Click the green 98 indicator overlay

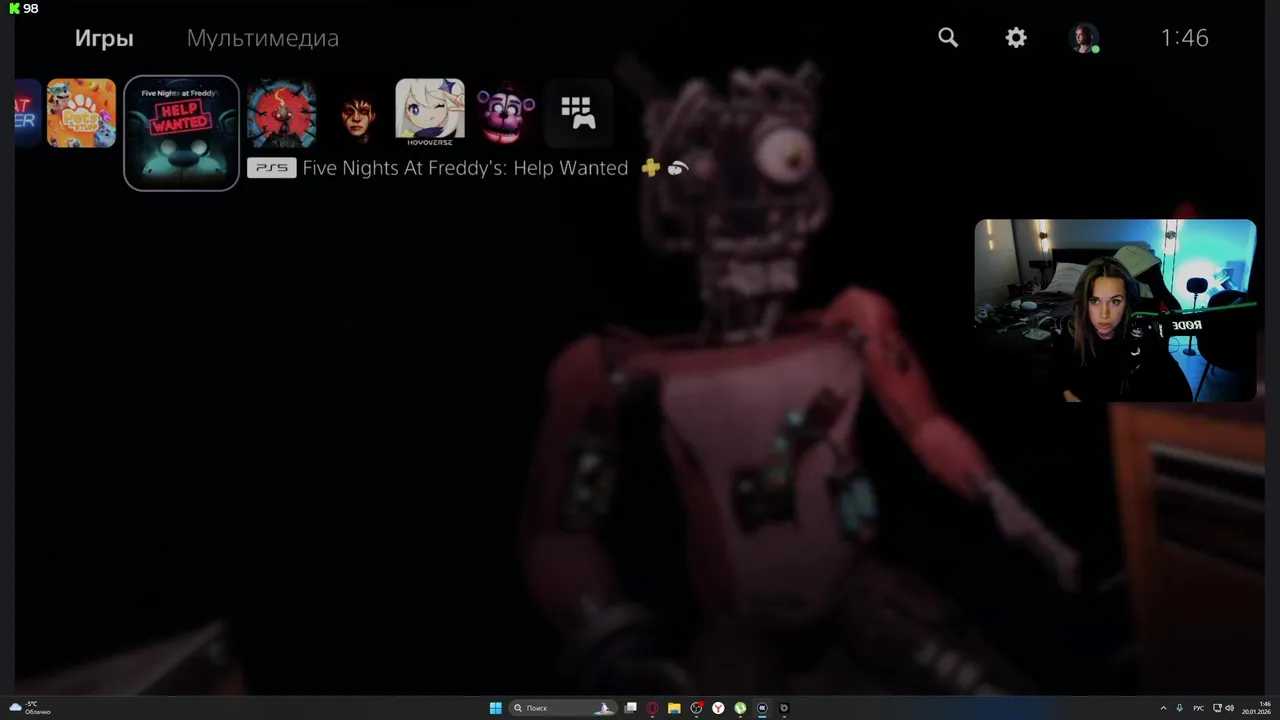click(x=23, y=8)
